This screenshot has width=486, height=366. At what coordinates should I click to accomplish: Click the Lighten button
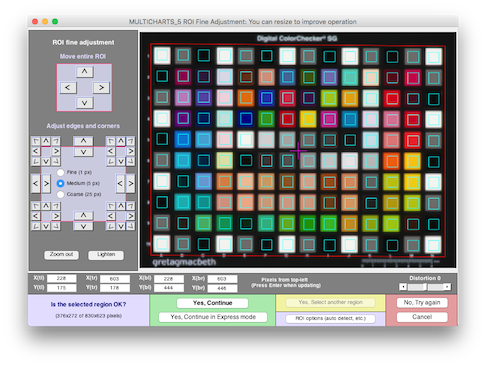106,255
